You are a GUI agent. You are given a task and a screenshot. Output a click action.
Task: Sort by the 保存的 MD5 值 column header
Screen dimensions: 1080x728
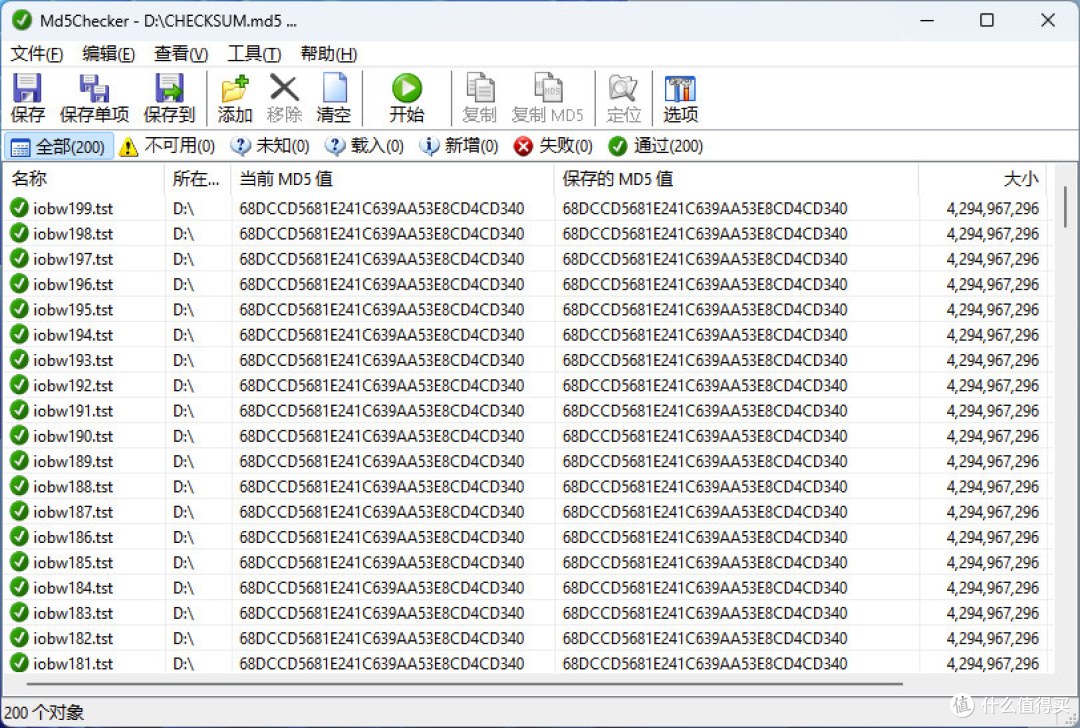[x=736, y=179]
